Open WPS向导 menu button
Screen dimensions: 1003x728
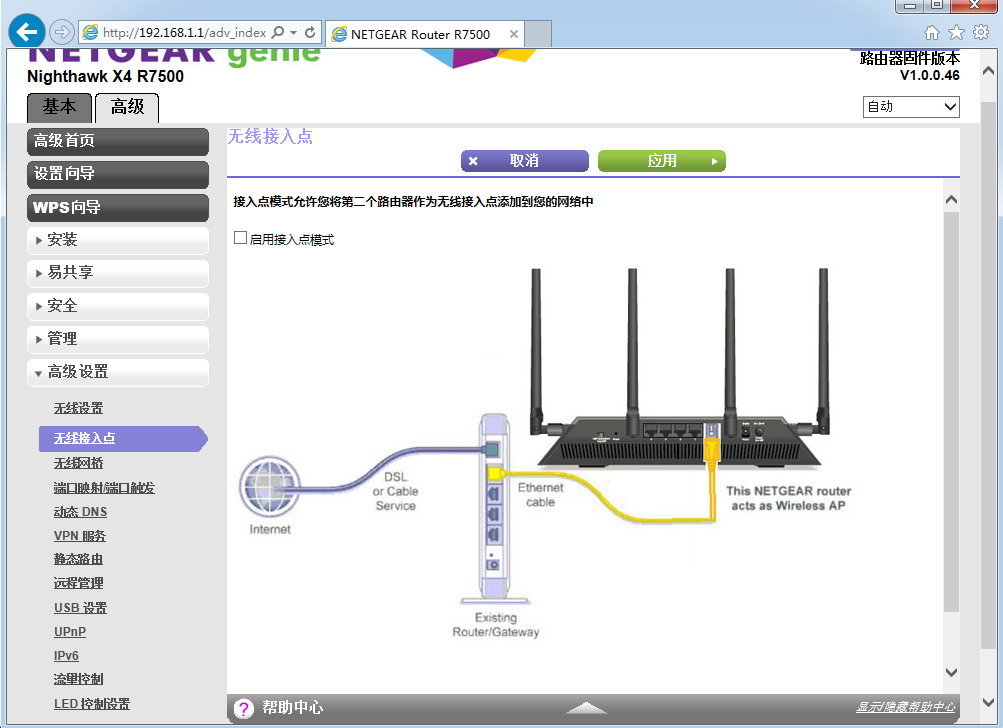(x=118, y=207)
